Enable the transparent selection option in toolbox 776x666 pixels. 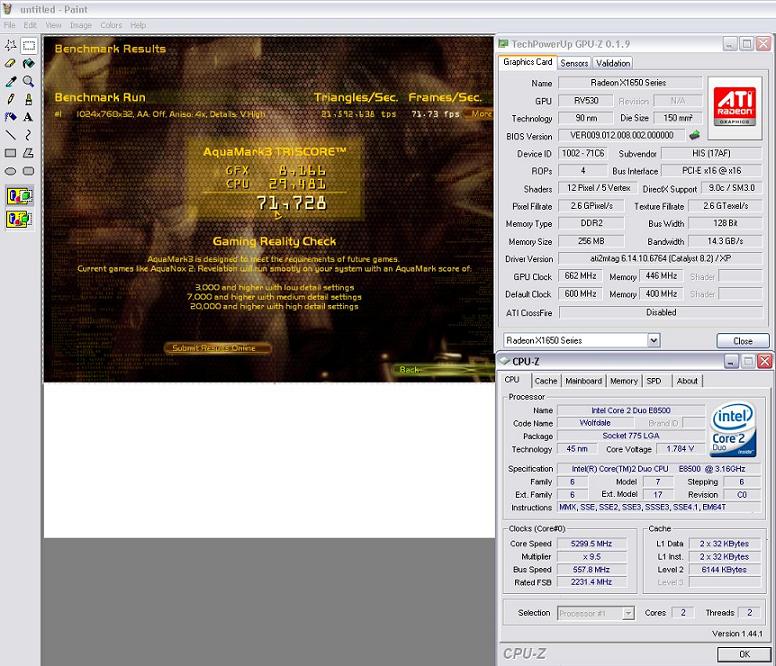tap(19, 219)
